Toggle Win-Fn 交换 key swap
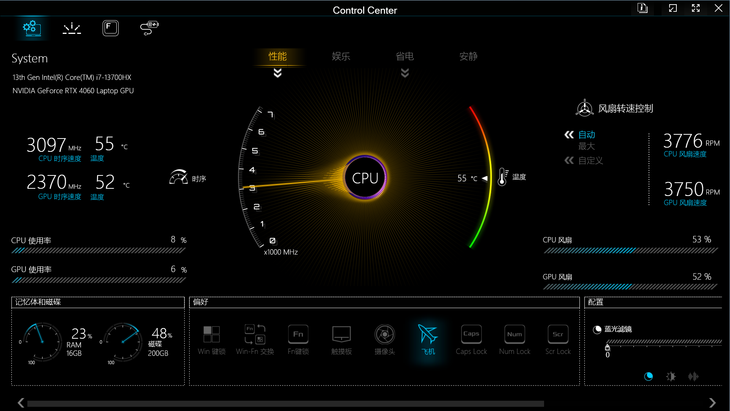Screen dimensions: 730x411 point(255,340)
